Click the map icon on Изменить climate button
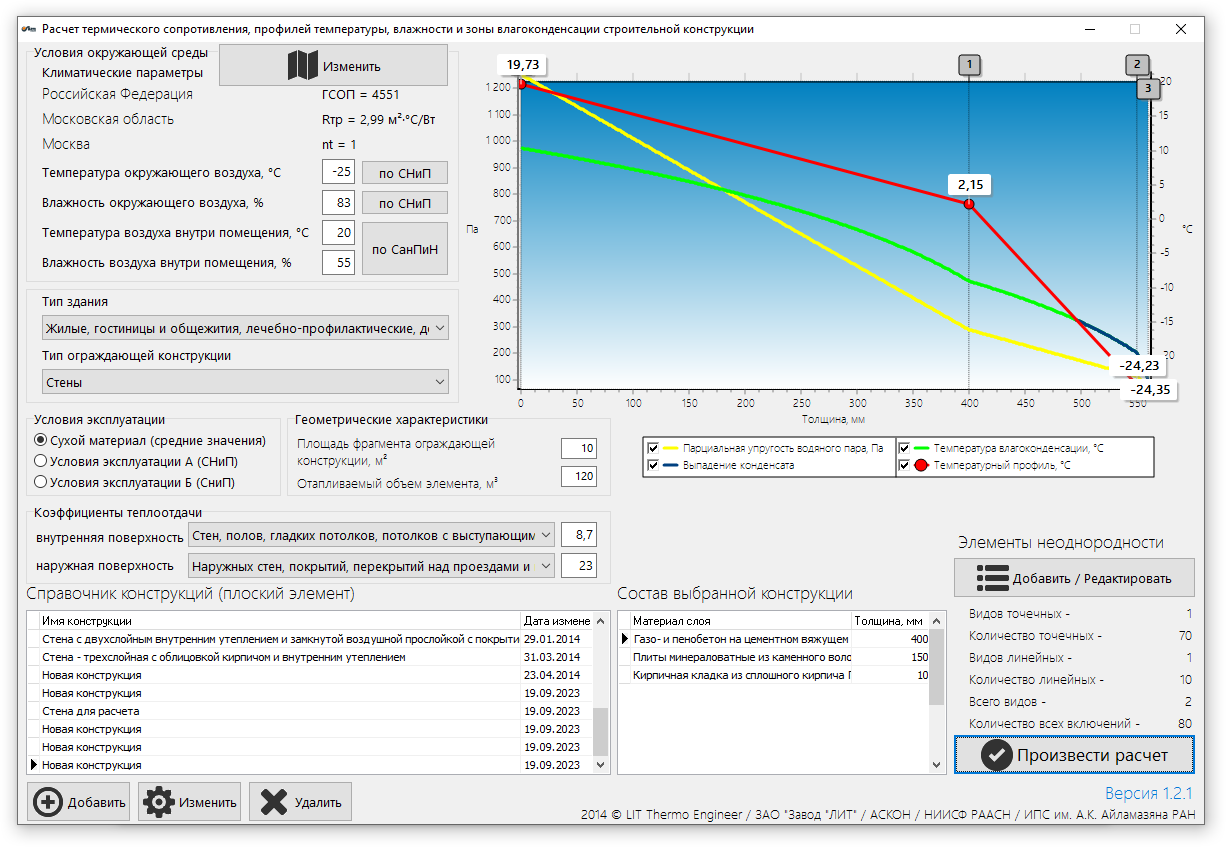 pyautogui.click(x=302, y=66)
